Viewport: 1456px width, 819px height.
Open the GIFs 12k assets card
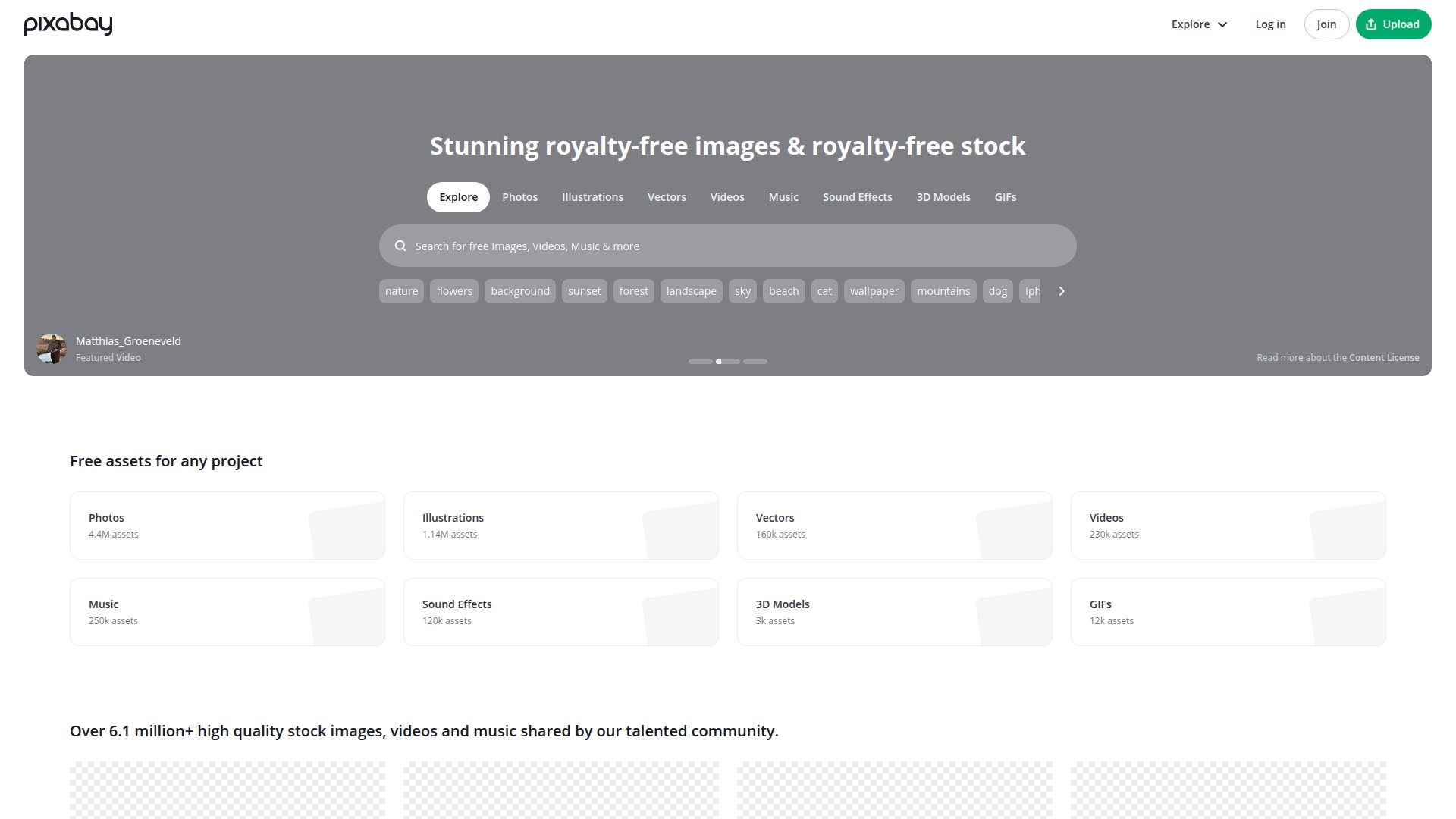1228,612
